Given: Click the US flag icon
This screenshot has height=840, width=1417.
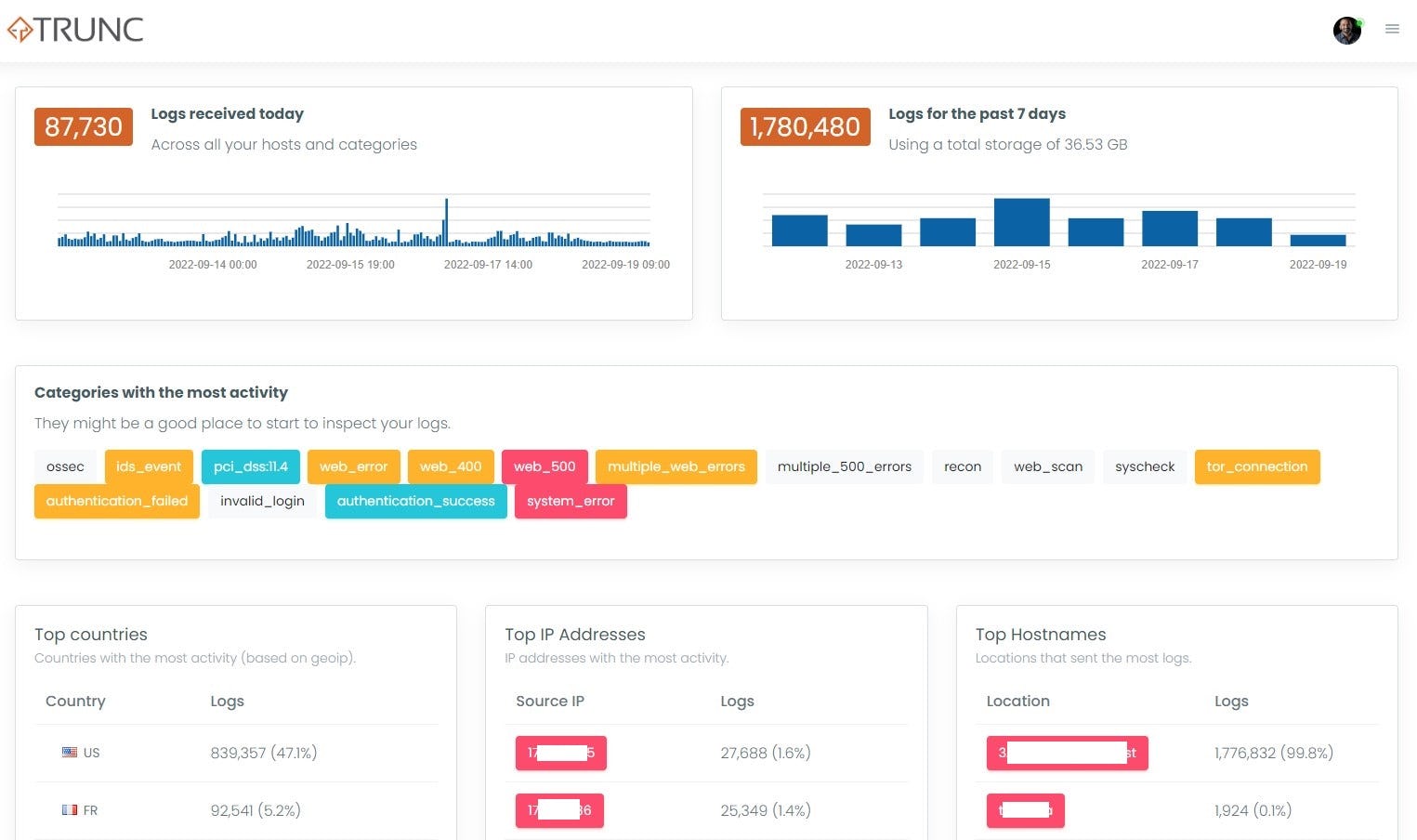Looking at the screenshot, I should (70, 753).
